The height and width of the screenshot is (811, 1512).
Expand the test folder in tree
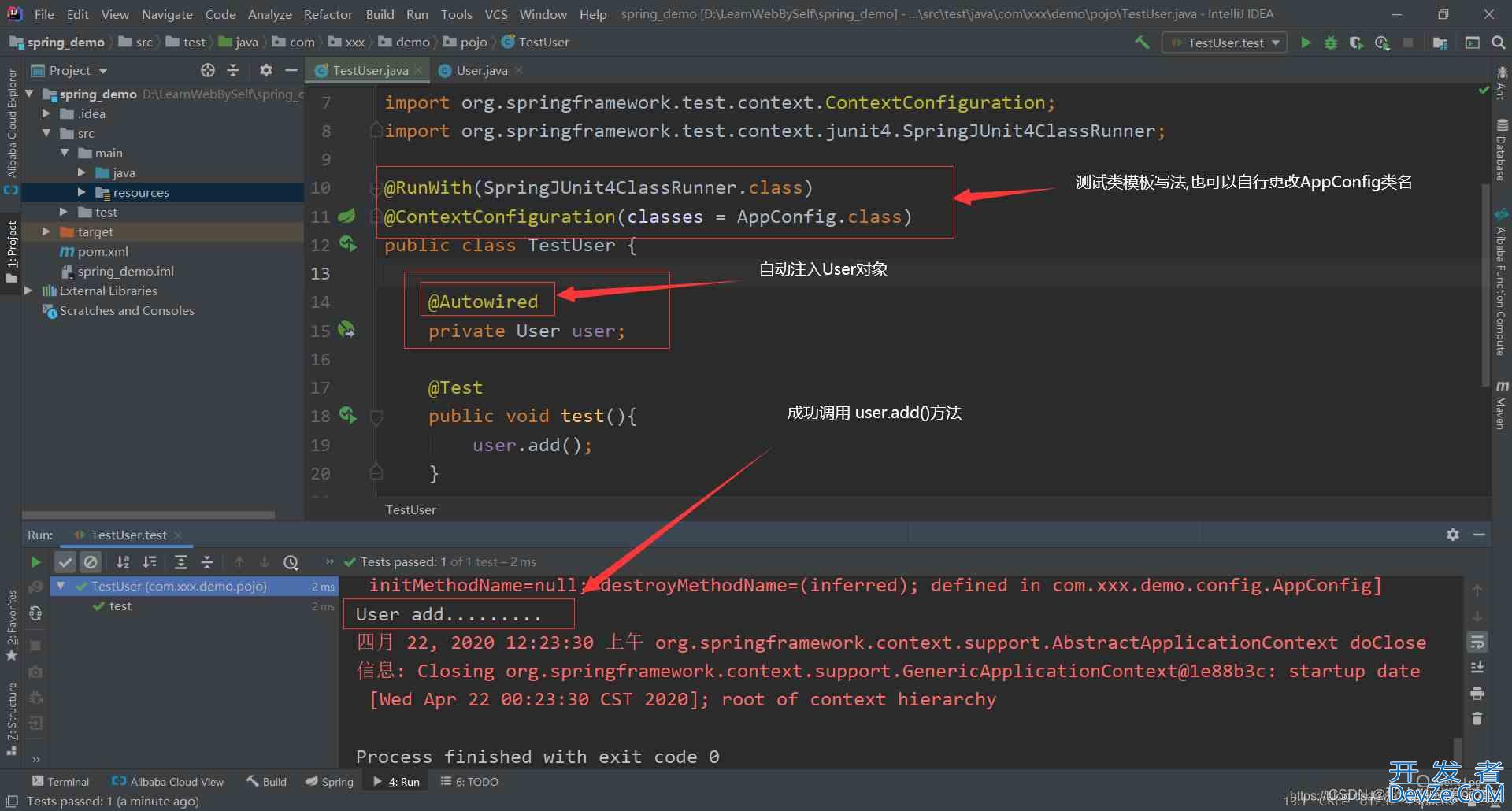point(64,212)
